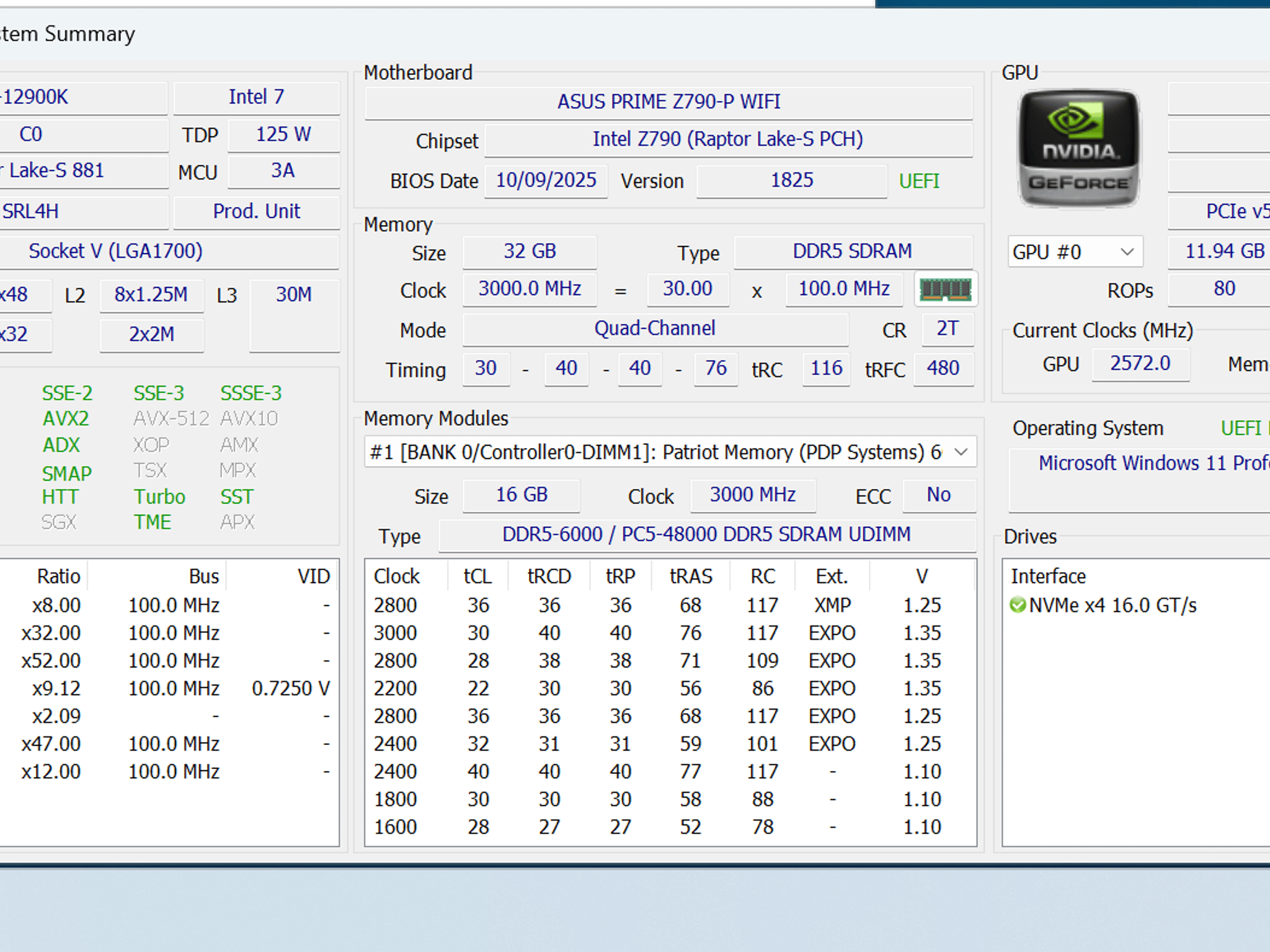Select the 3000 EXPO 1.35 timing row
The width and height of the screenshot is (1270, 952).
pos(670,633)
